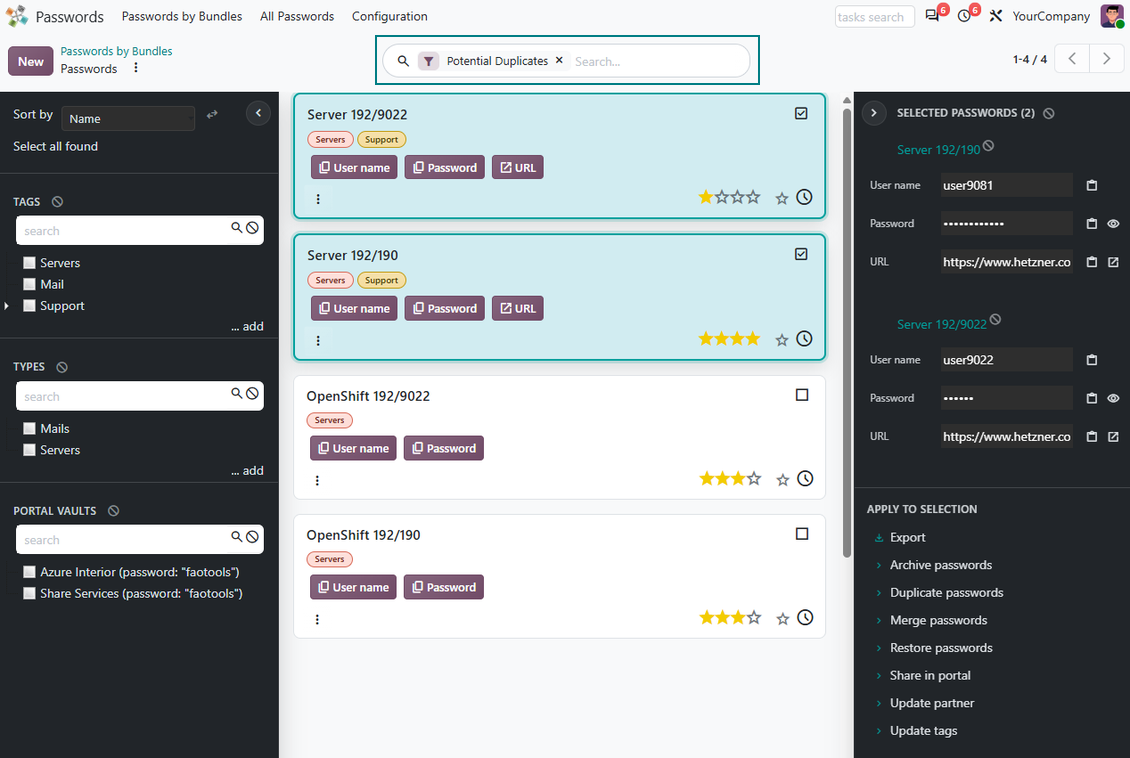Uncheck Server 192/9022 card selection box
This screenshot has height=758, width=1130.
(801, 113)
